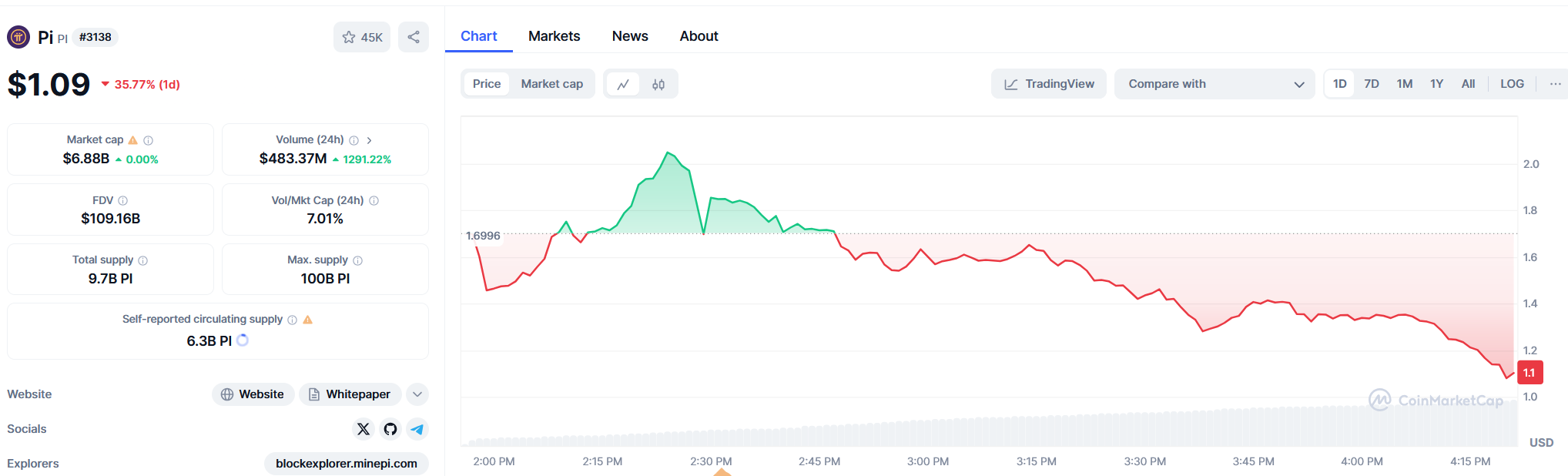1568x476 pixels.
Task: Open Self-reported circulating supply info icon
Action: click(x=293, y=320)
